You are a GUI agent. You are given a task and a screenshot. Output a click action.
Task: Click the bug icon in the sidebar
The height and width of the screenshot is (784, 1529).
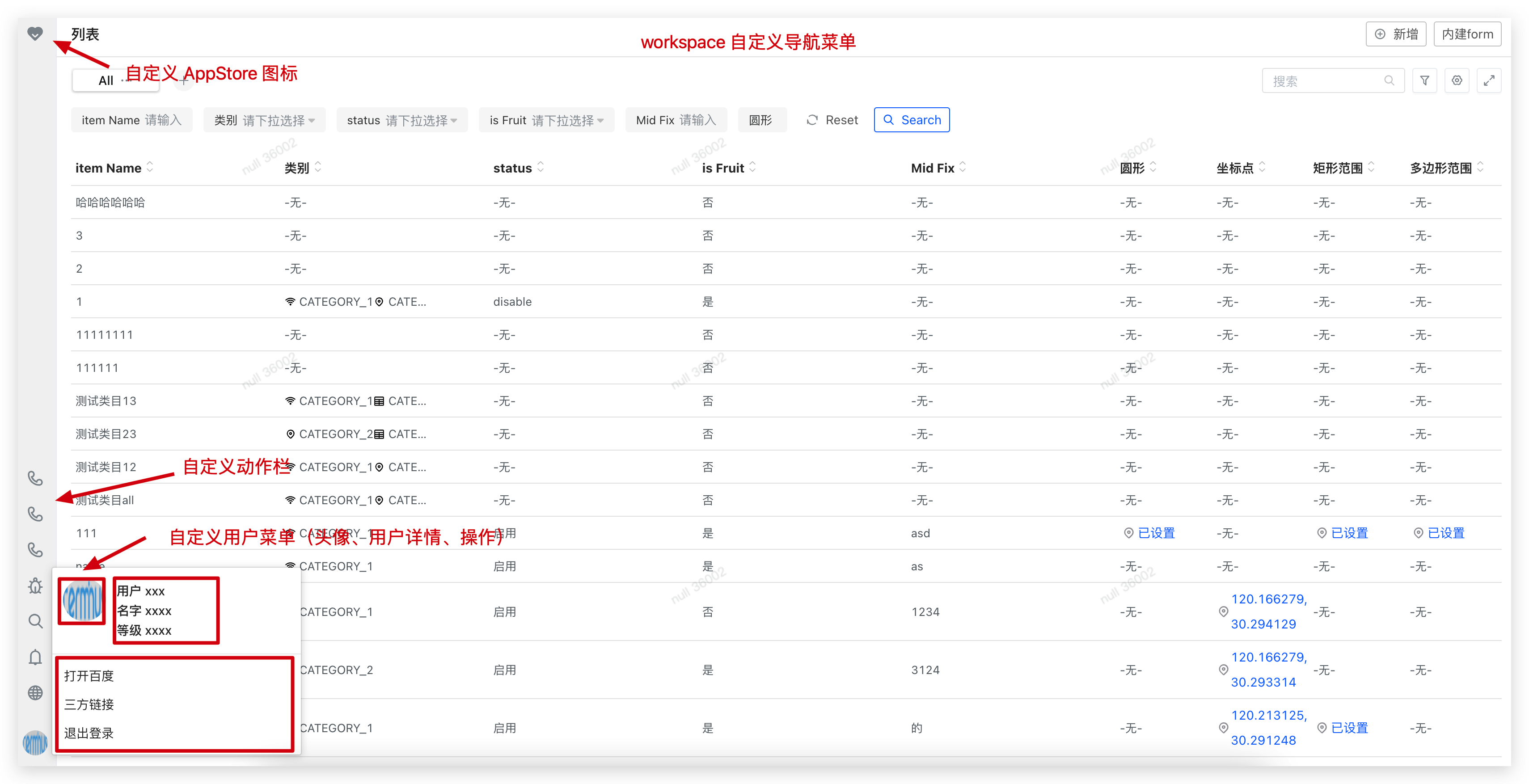click(35, 586)
